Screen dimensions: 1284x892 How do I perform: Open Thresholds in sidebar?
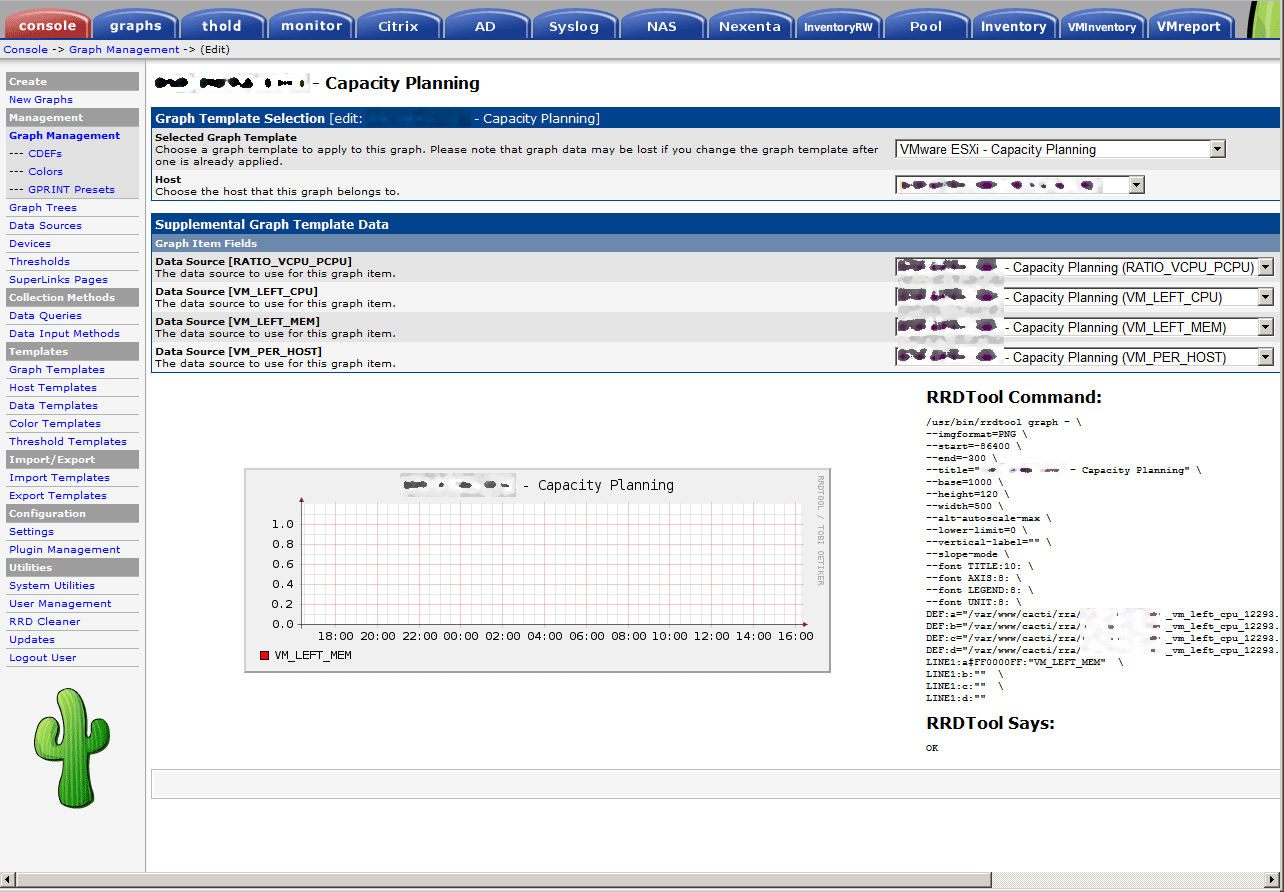click(39, 262)
